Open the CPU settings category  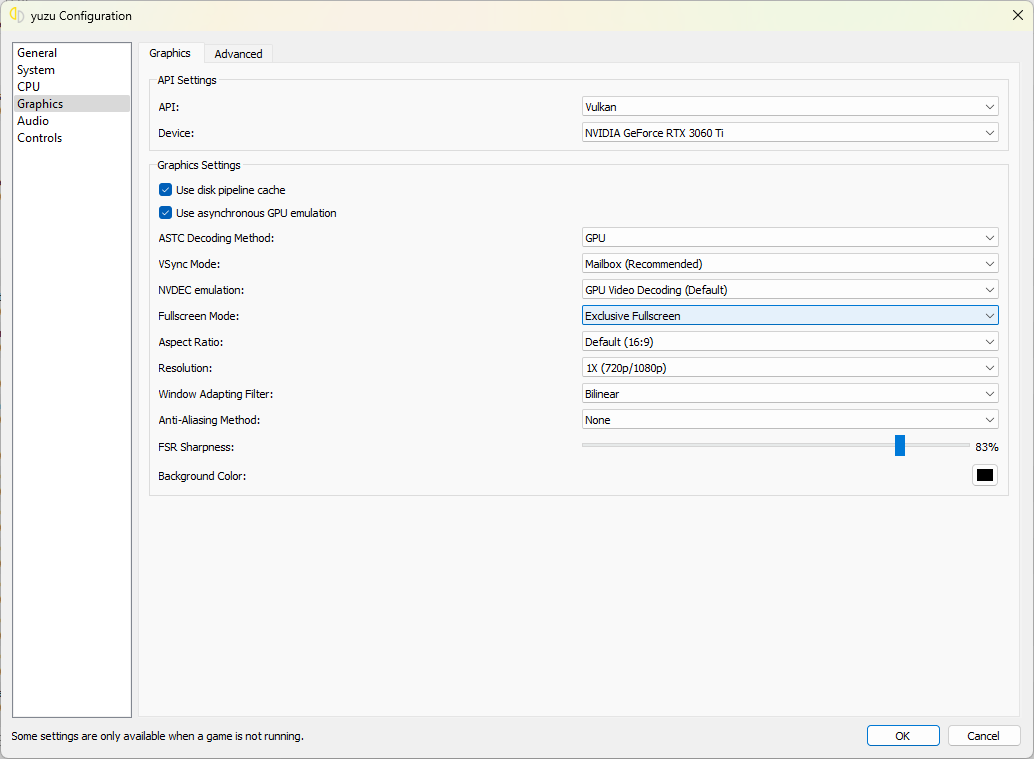pyautogui.click(x=29, y=87)
